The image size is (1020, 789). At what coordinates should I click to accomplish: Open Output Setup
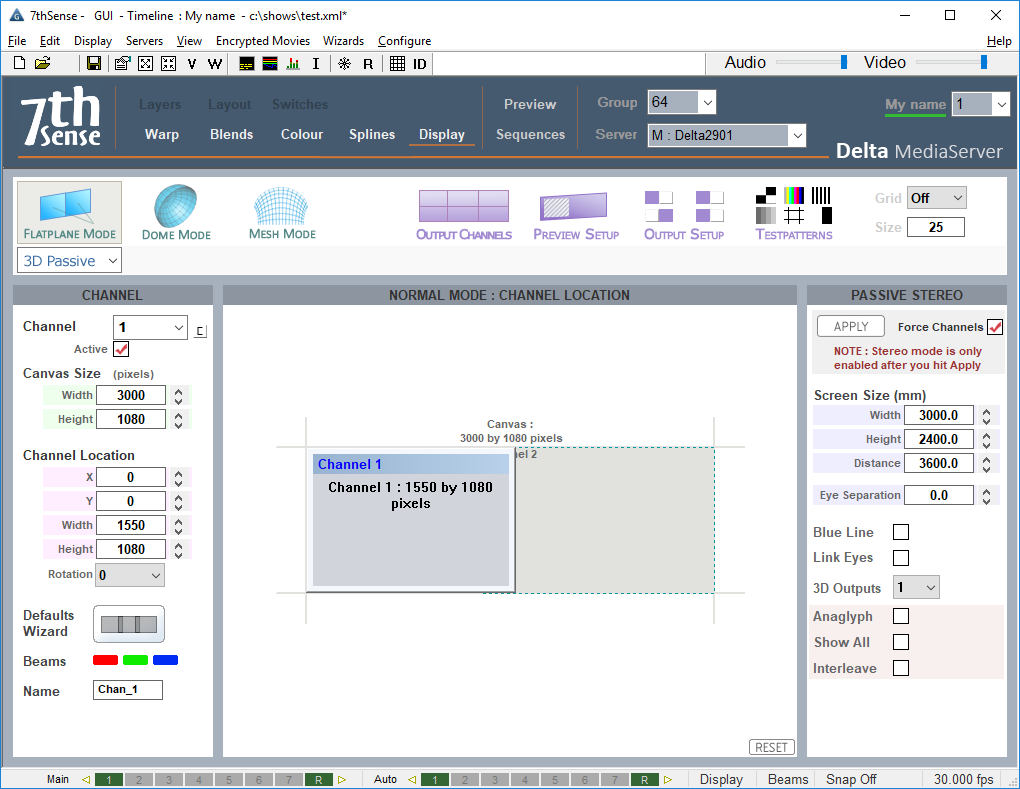click(684, 215)
